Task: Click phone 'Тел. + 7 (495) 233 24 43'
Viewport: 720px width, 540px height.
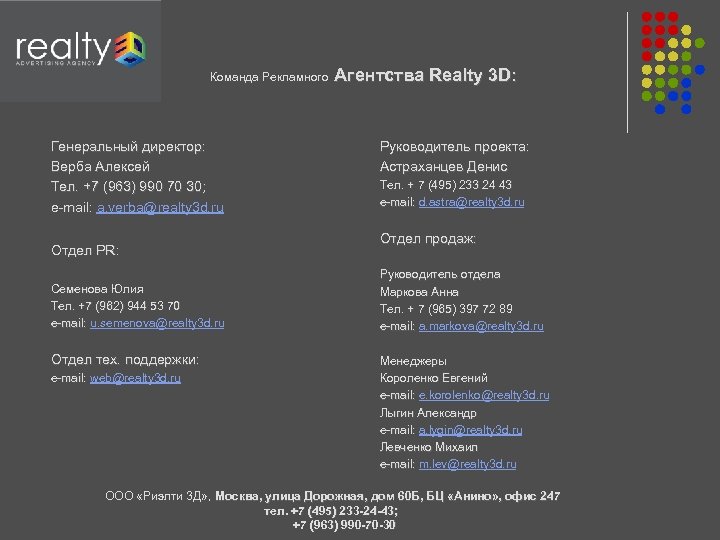Action: tap(445, 185)
